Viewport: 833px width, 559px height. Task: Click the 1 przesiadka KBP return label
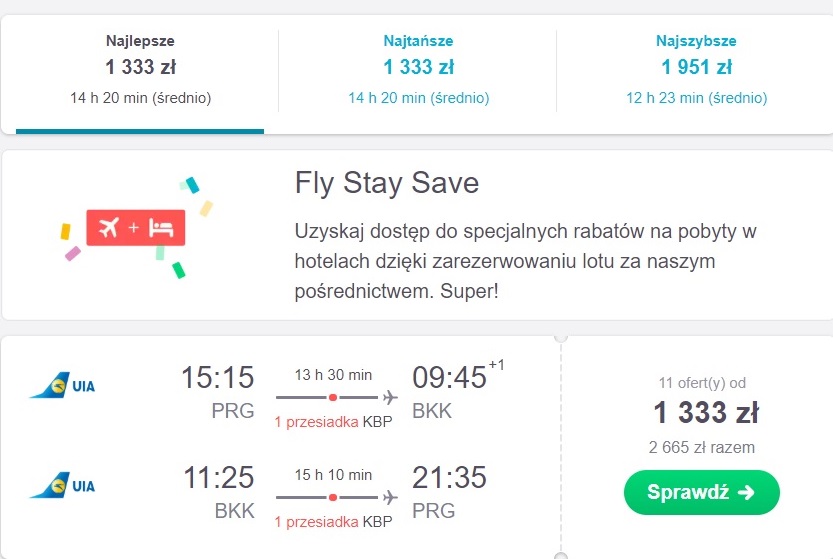point(333,522)
